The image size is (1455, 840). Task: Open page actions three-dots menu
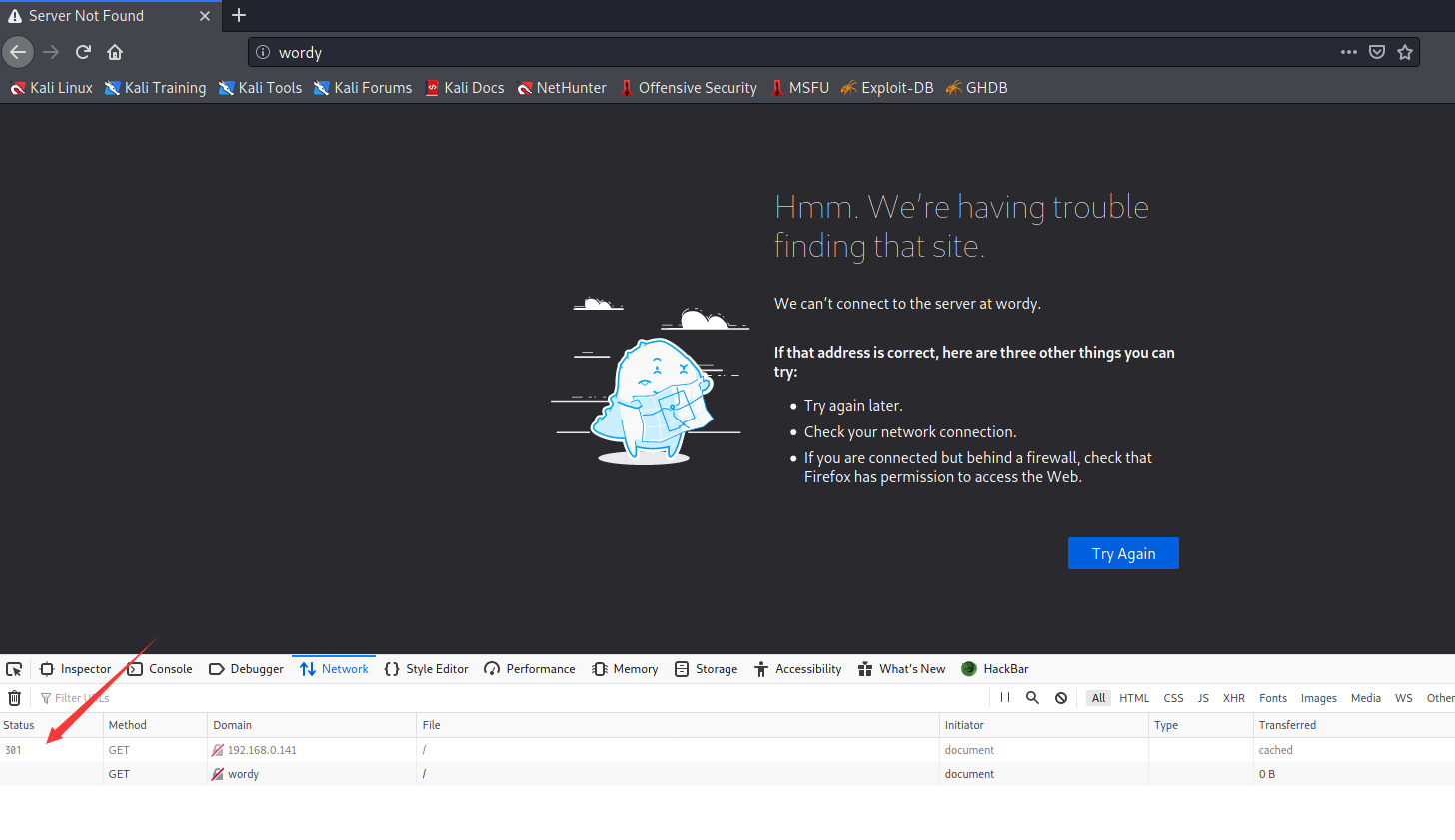pos(1349,52)
